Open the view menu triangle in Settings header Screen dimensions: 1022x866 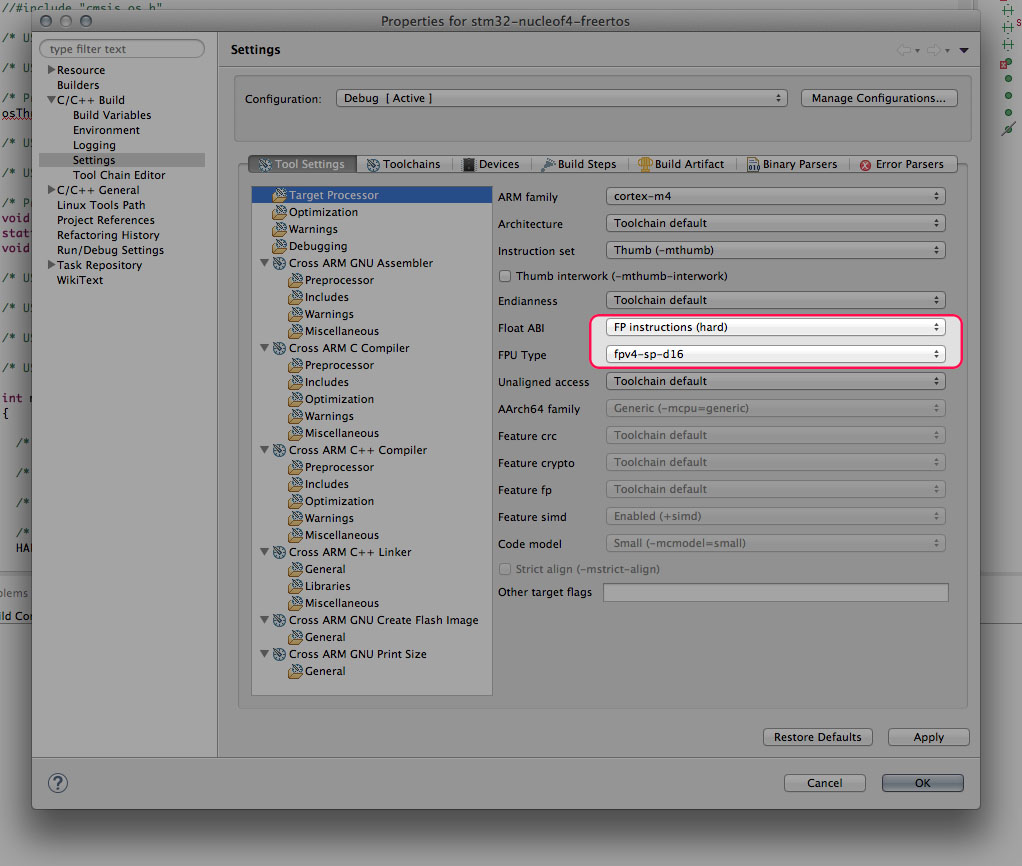(x=964, y=51)
